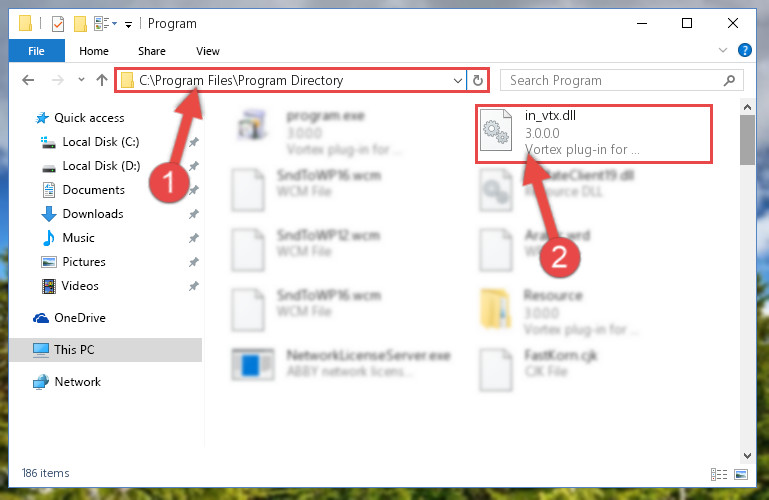Click the search magnifier icon
Viewport: 769px width, 500px height.
[729, 80]
